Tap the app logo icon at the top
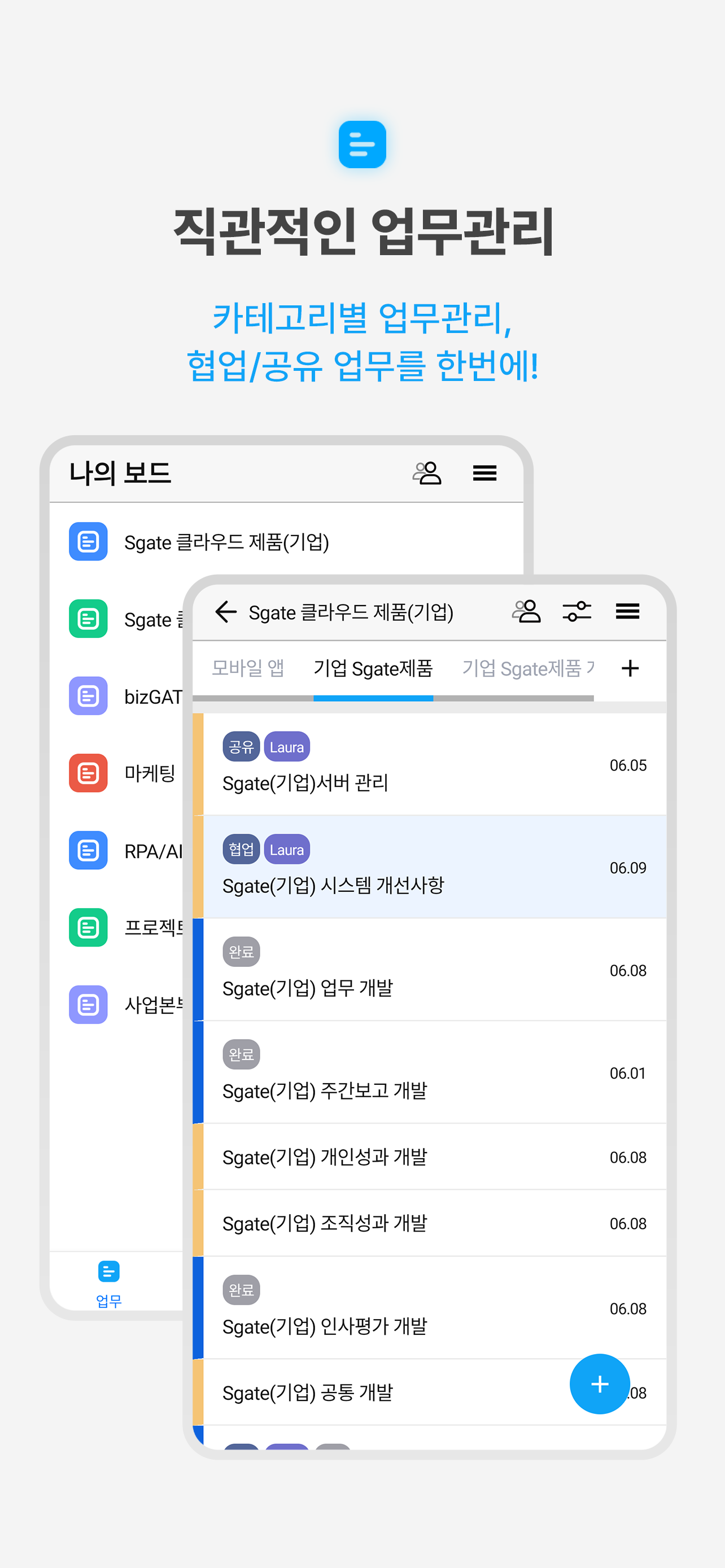 [x=362, y=144]
